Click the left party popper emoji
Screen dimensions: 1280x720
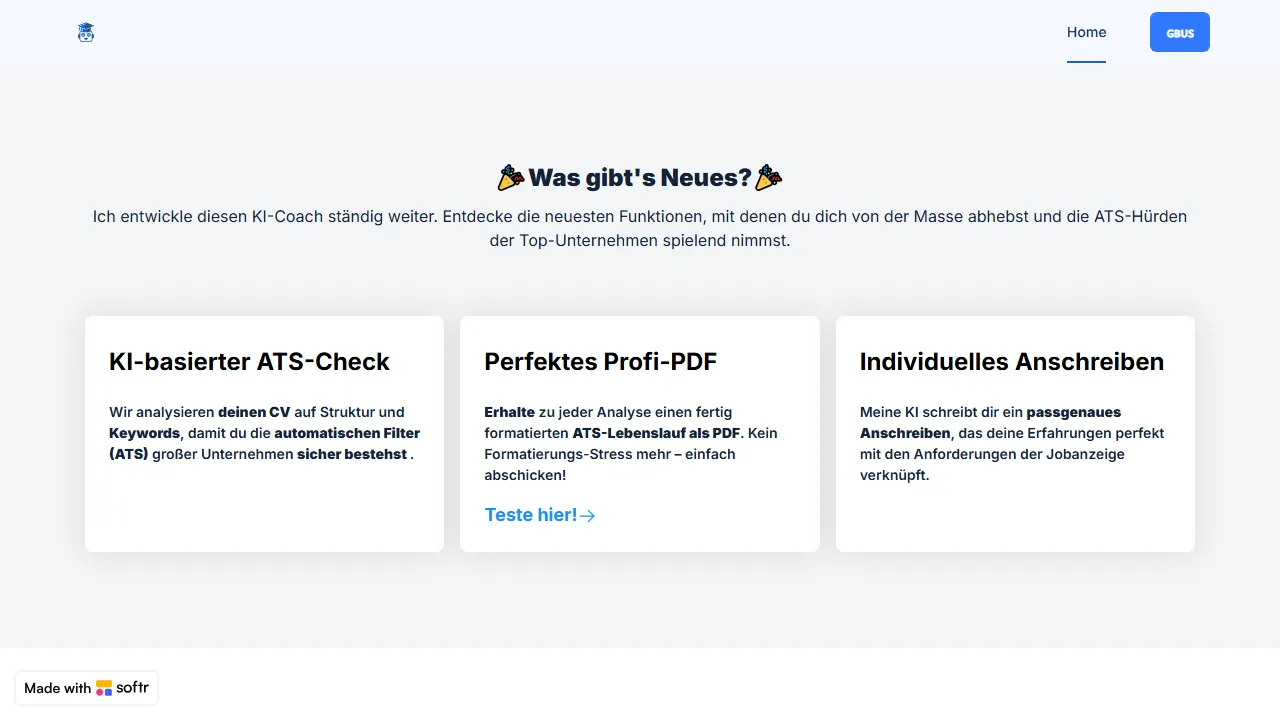(x=511, y=178)
